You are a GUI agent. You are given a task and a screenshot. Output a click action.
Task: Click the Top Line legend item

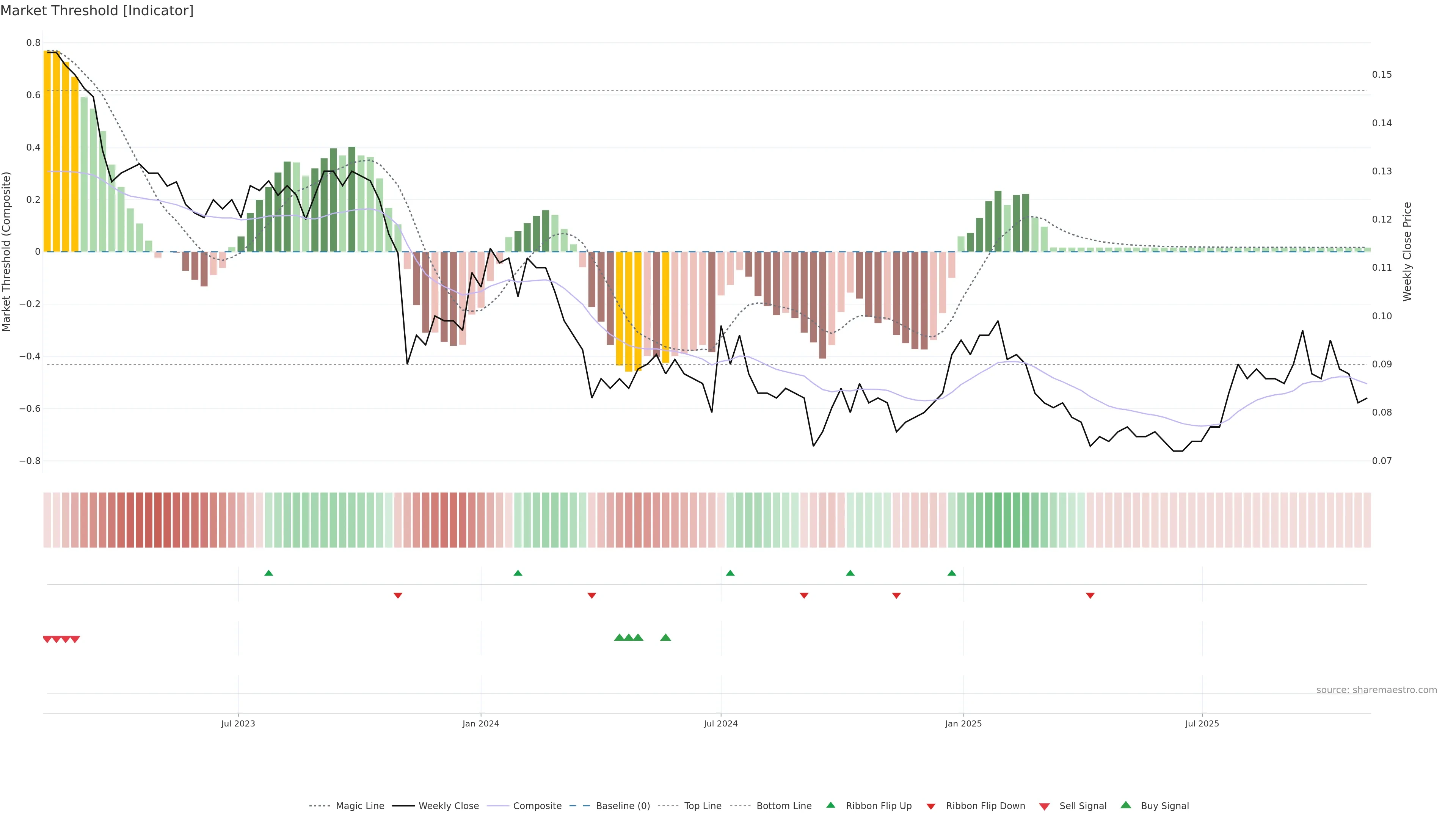coord(703,806)
